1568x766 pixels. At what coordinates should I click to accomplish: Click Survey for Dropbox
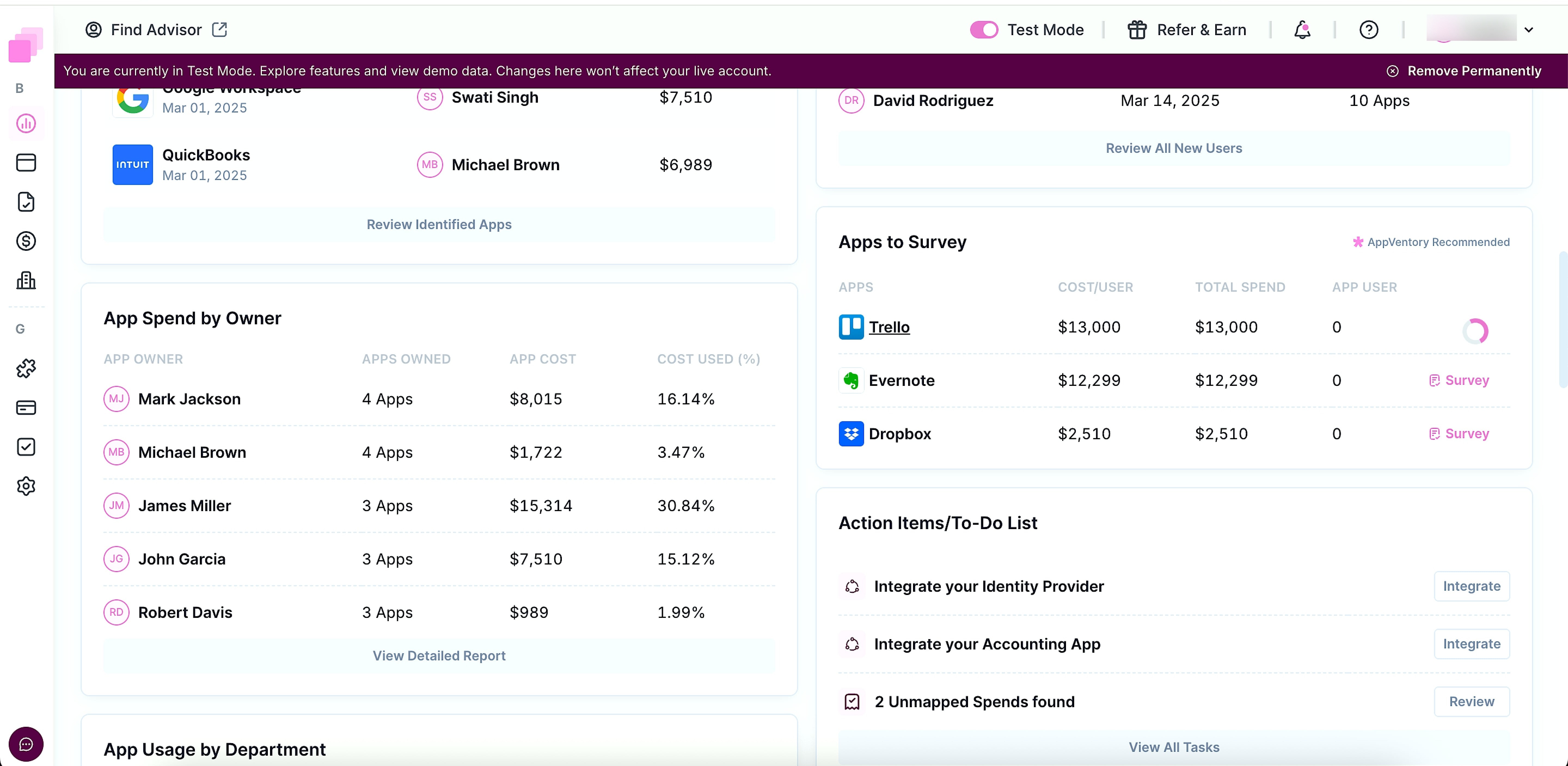pos(1459,434)
